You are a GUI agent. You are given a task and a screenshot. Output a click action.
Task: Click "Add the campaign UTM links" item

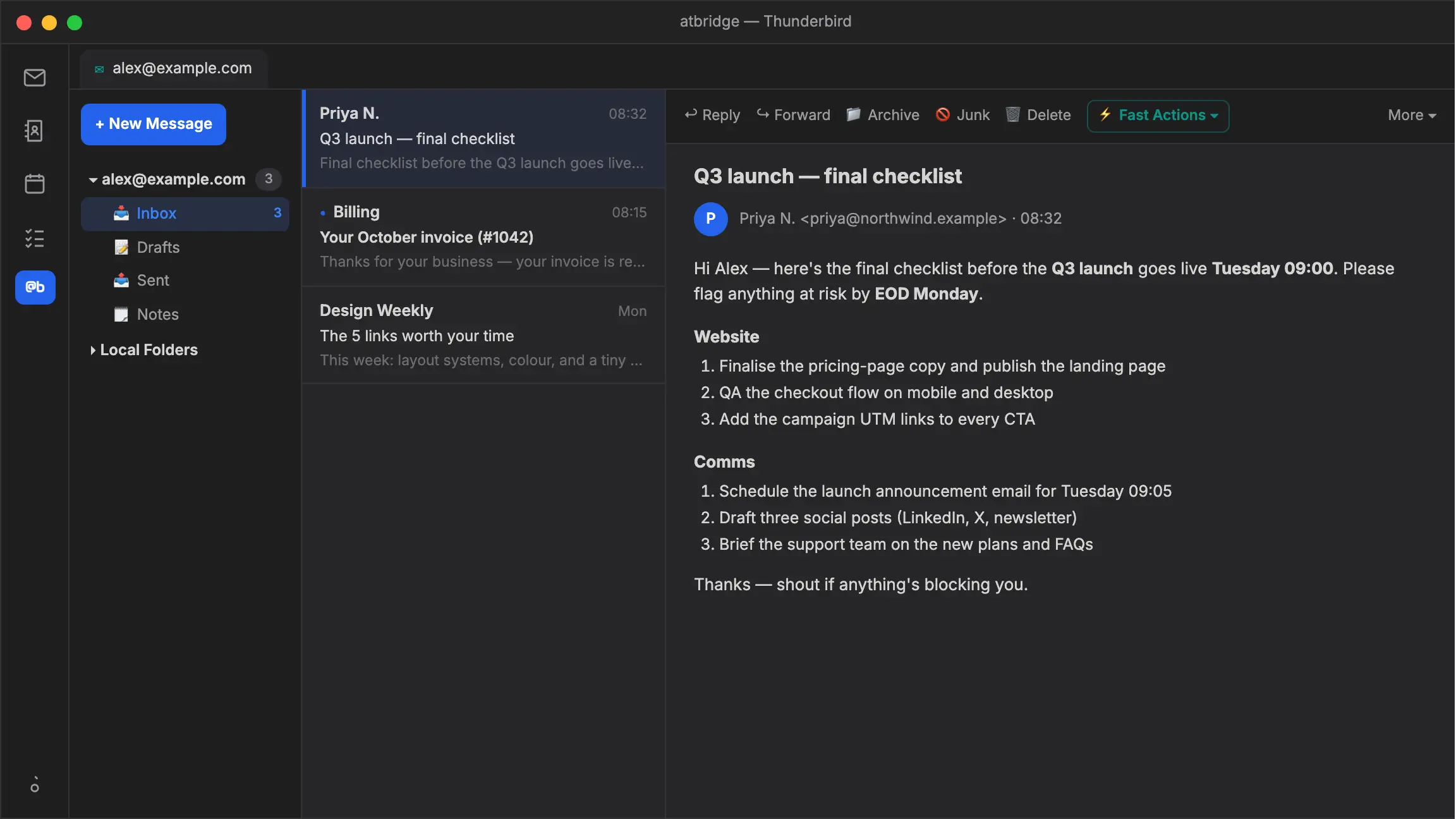877,419
